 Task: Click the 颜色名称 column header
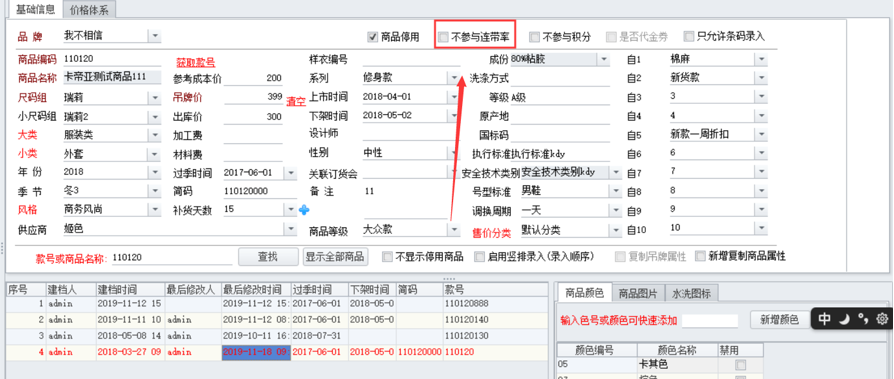(x=677, y=350)
